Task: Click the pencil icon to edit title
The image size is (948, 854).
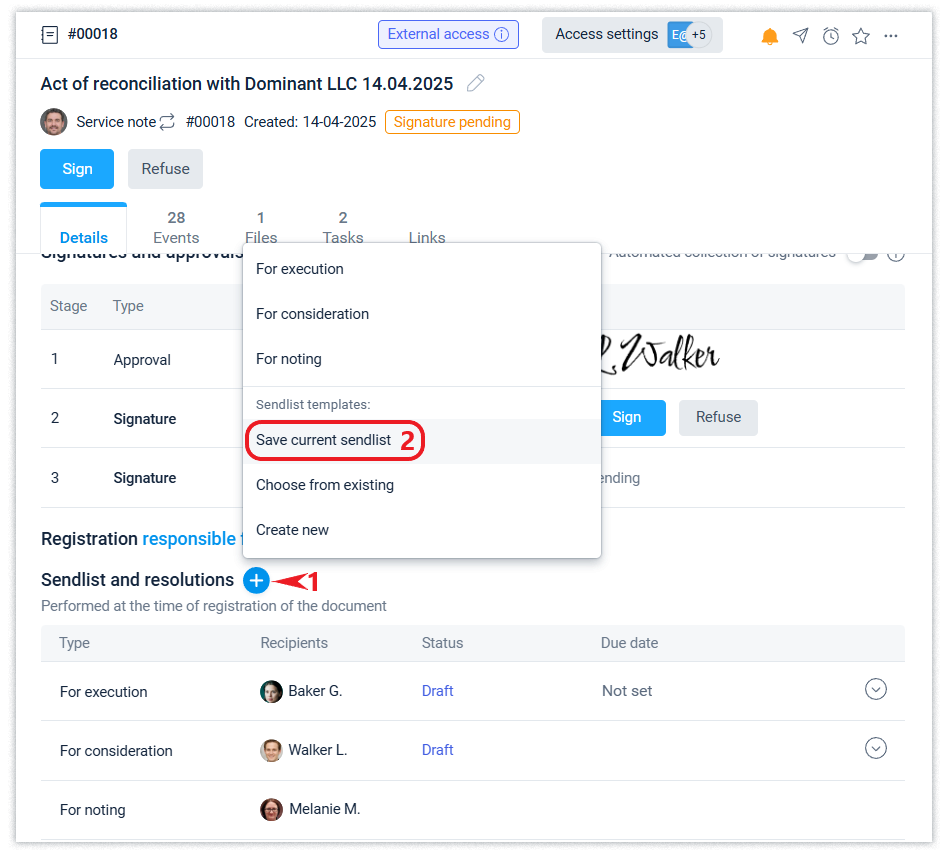Action: click(477, 83)
